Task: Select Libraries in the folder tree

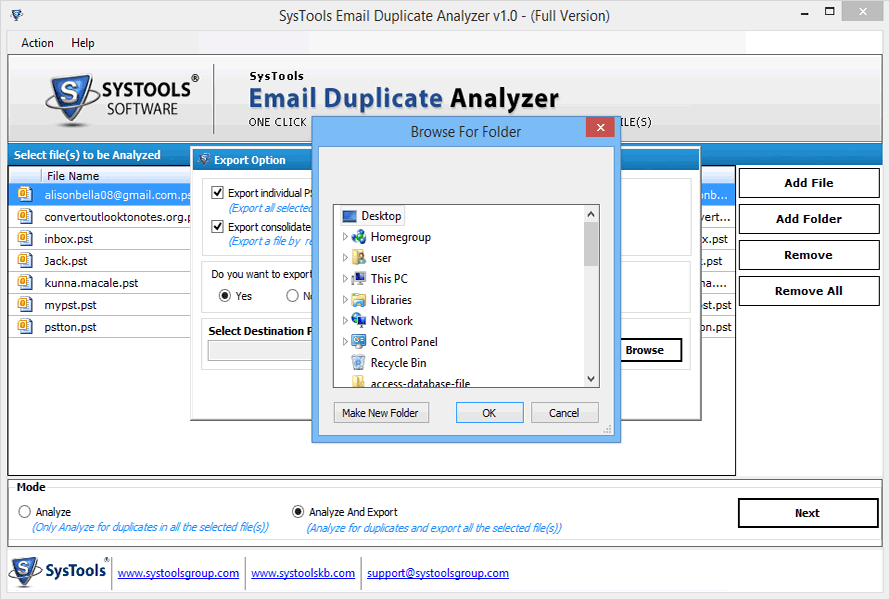Action: (x=391, y=300)
